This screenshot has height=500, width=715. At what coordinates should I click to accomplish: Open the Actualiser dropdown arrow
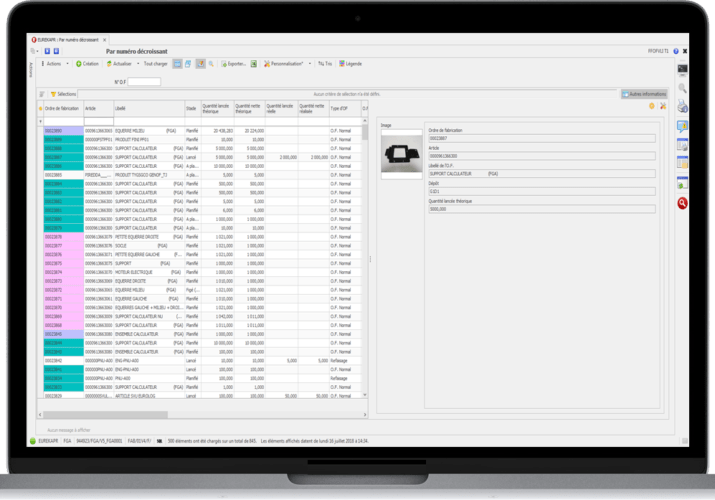point(137,63)
